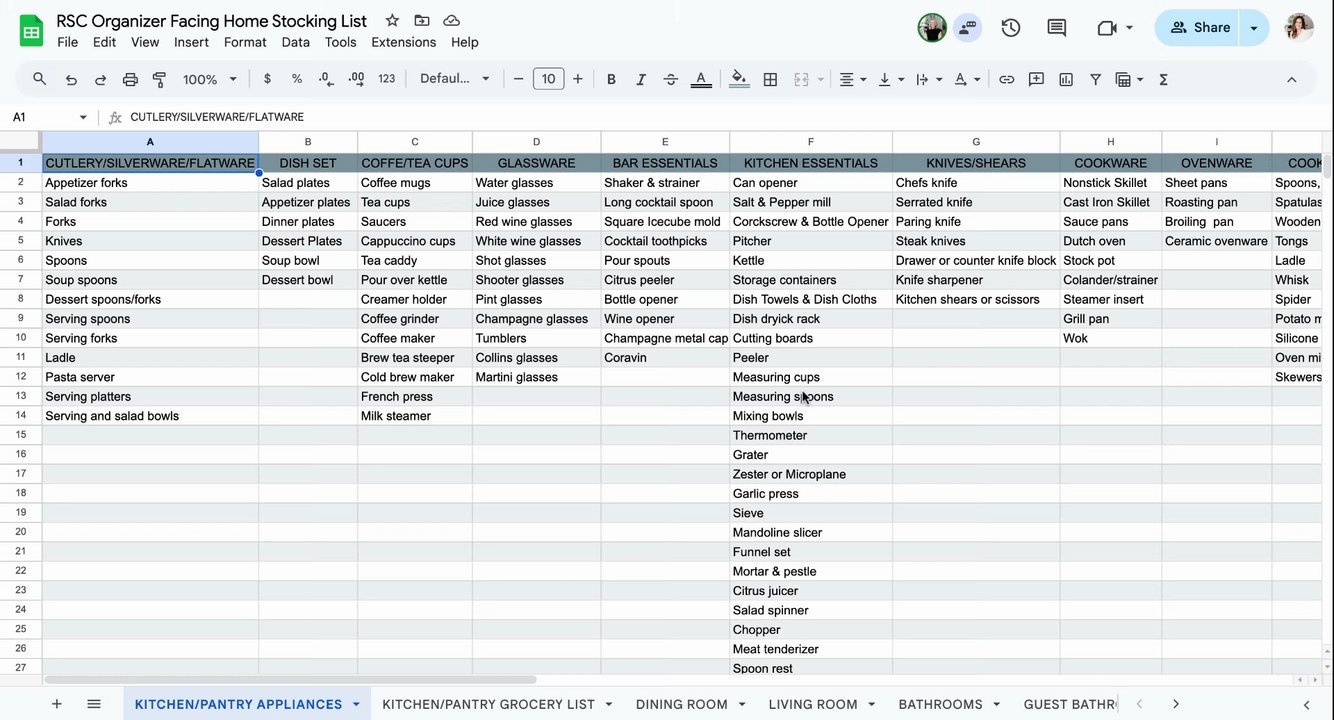Open the account profile avatar
The height and width of the screenshot is (720, 1334).
[x=1299, y=28]
